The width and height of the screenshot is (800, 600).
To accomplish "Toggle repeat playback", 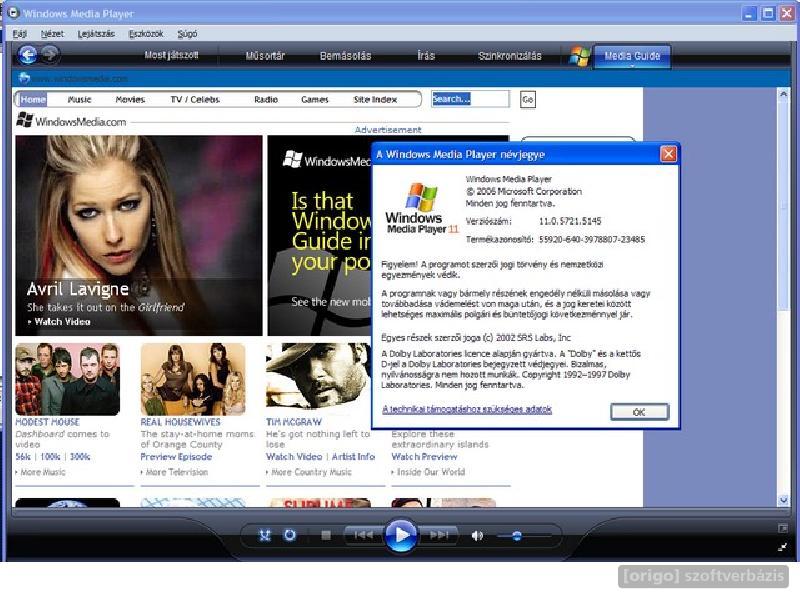I will (290, 535).
